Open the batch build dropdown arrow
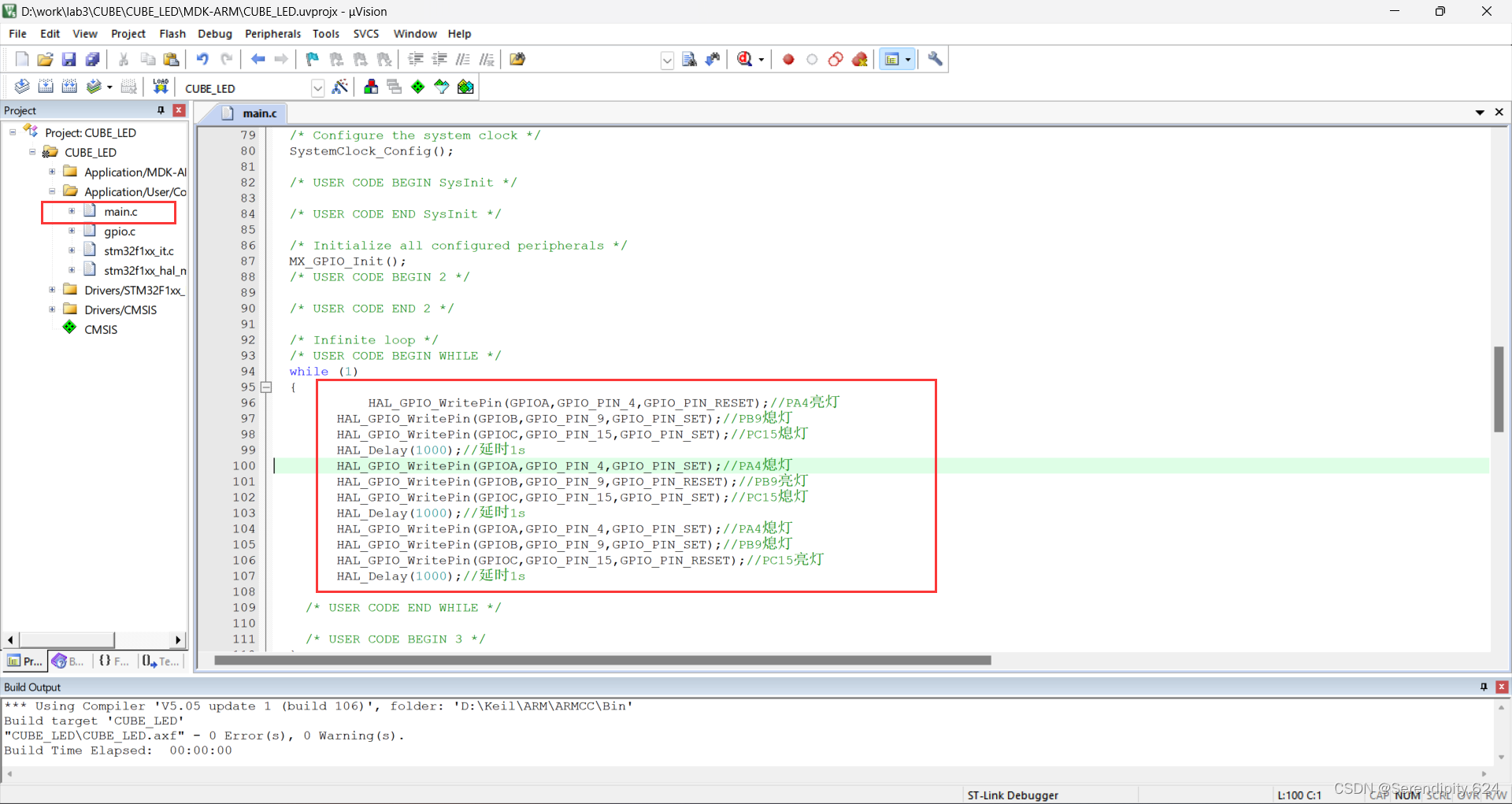The width and height of the screenshot is (1512, 804). pyautogui.click(x=109, y=87)
